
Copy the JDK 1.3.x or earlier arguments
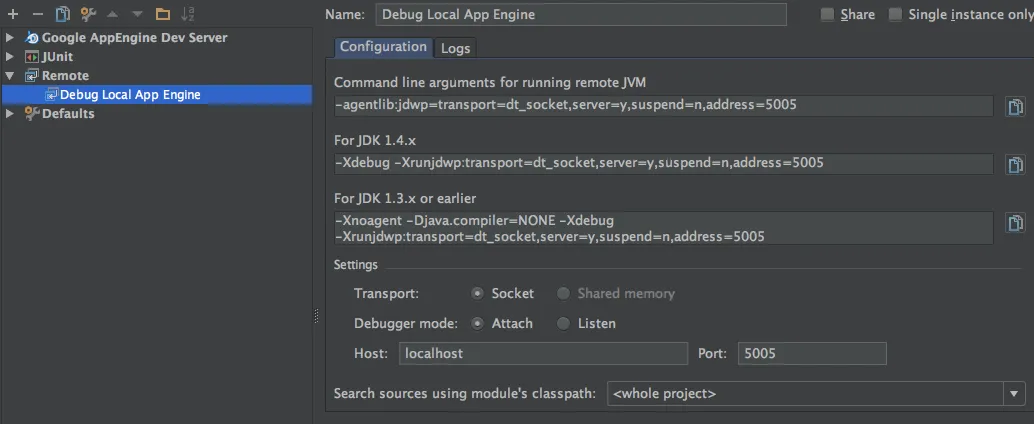click(x=1015, y=223)
